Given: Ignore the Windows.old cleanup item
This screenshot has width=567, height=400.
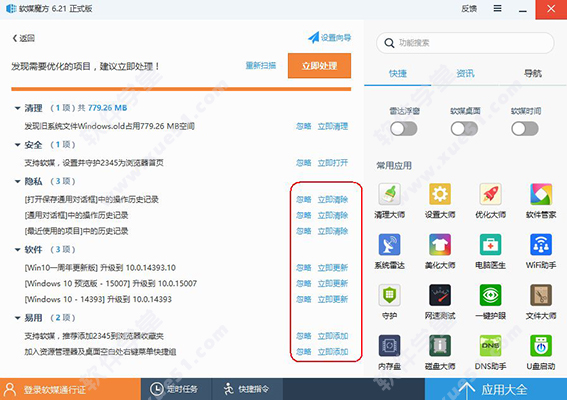Looking at the screenshot, I should pos(304,126).
